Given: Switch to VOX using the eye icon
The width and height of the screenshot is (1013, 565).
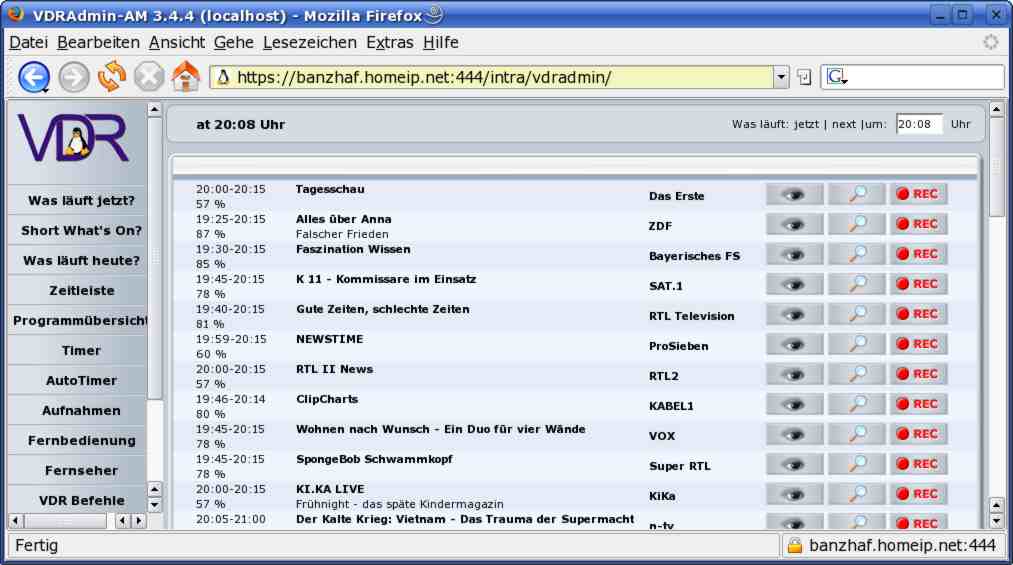Looking at the screenshot, I should pos(794,434).
